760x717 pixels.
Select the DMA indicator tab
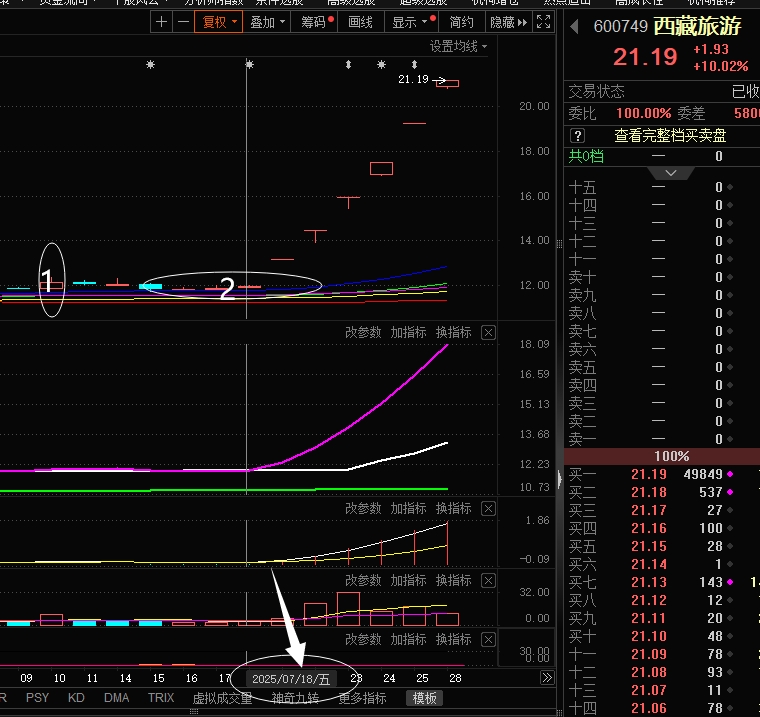click(116, 698)
